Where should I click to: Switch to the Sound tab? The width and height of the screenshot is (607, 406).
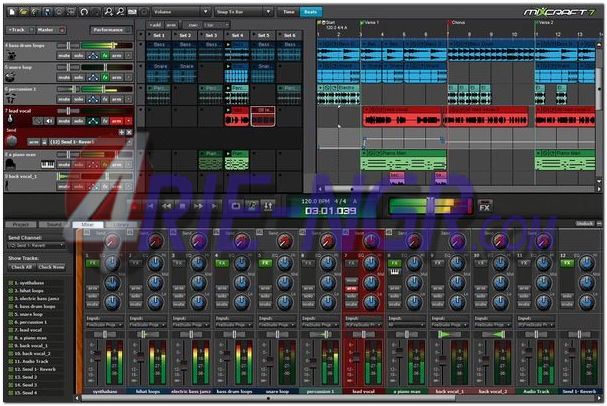[x=55, y=224]
